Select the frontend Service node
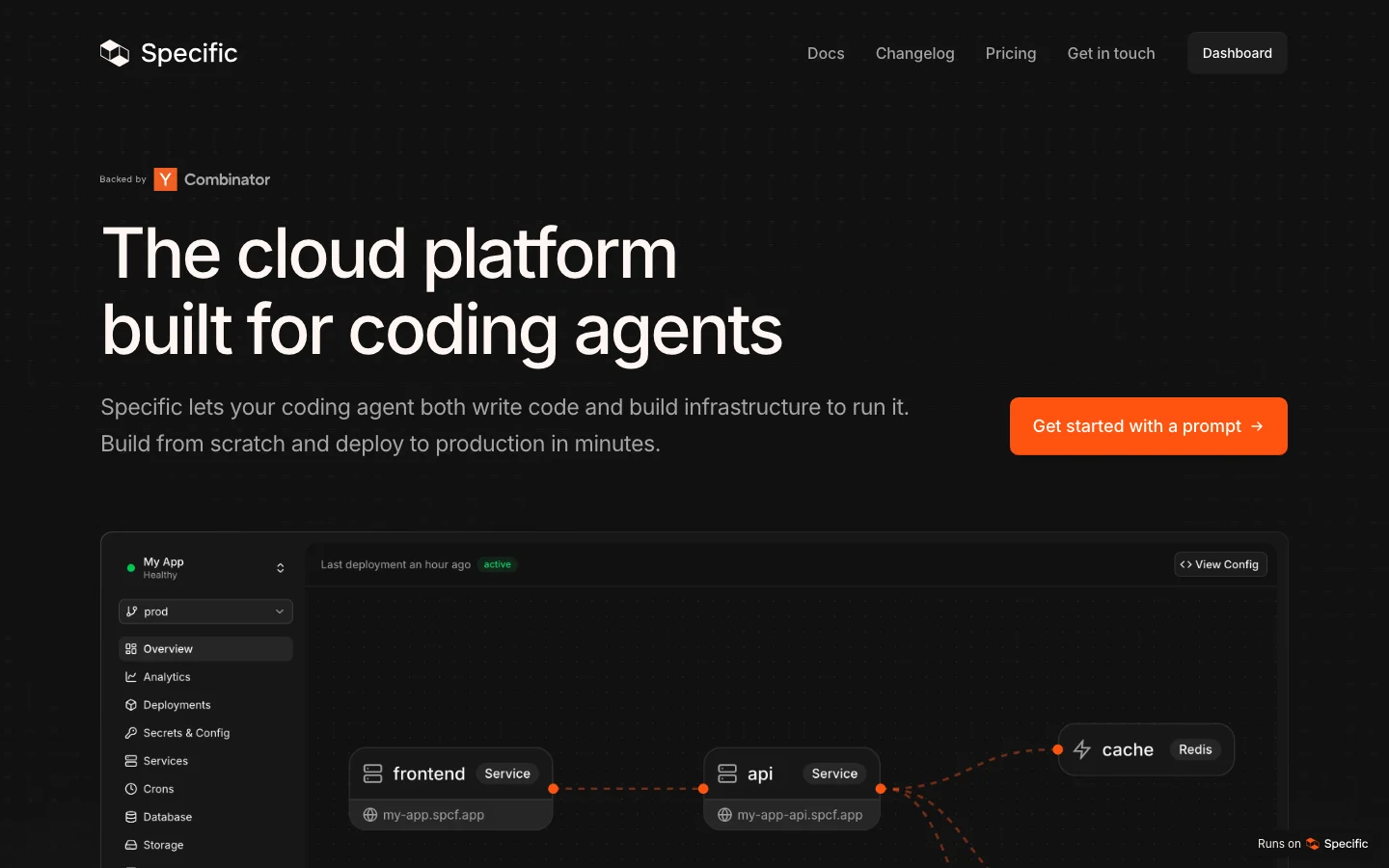Image resolution: width=1389 pixels, height=868 pixels. click(450, 789)
